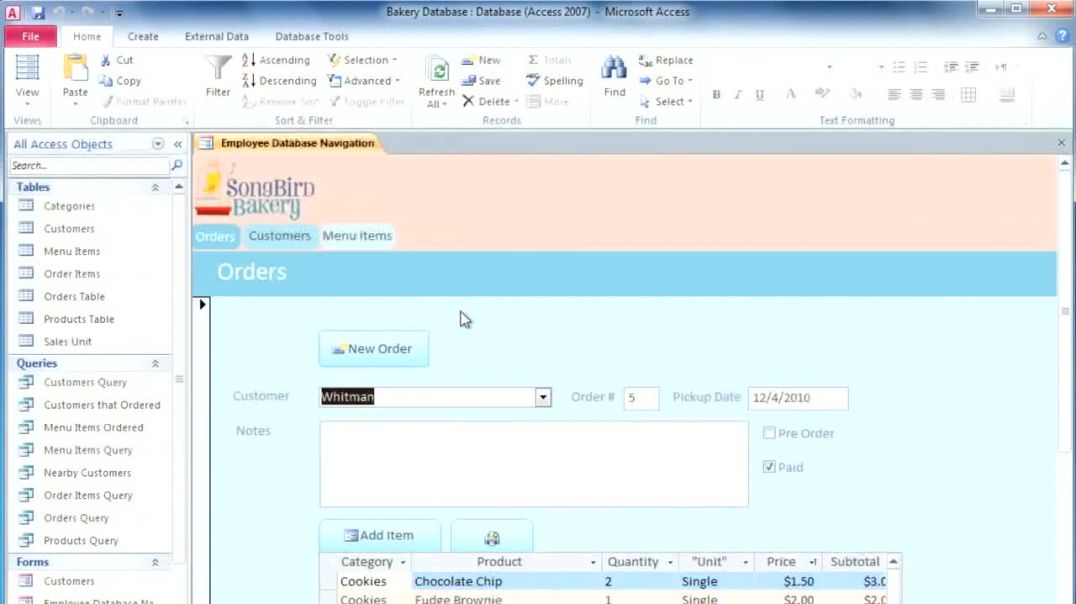The height and width of the screenshot is (604, 1076).
Task: Select the Chocolate Chip product cell
Action: coord(506,581)
